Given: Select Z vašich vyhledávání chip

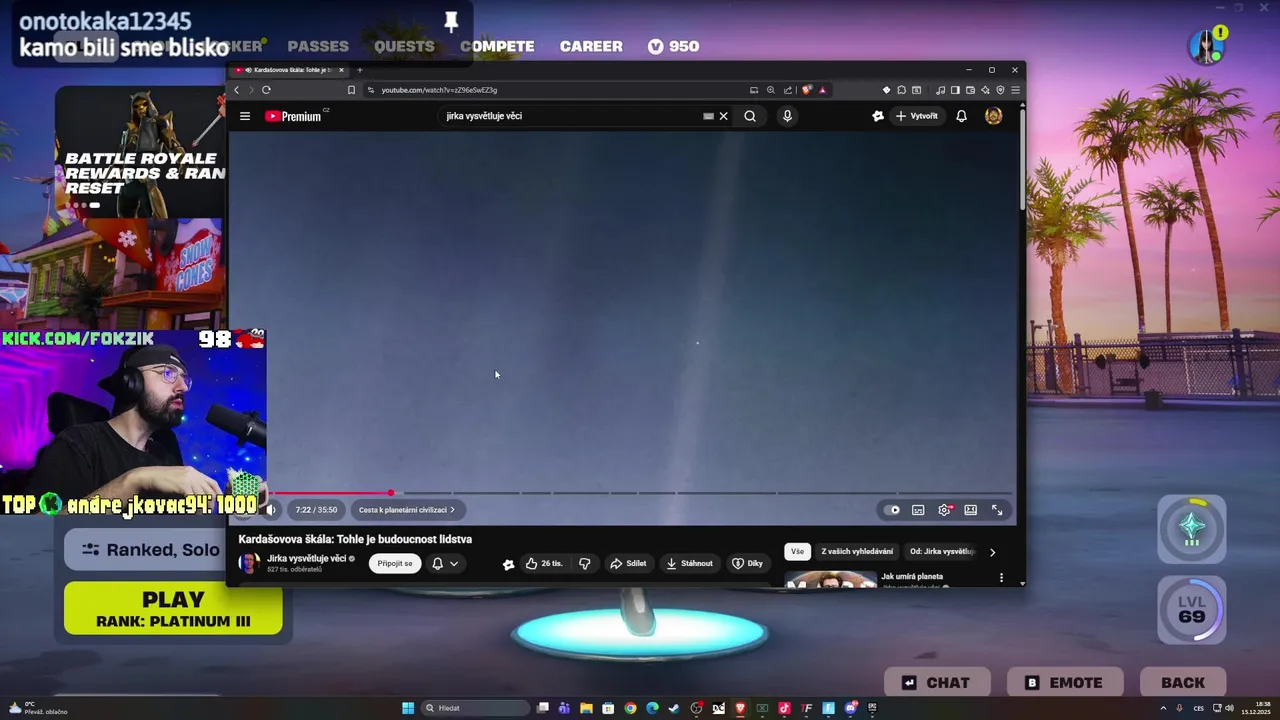Looking at the screenshot, I should pos(857,551).
